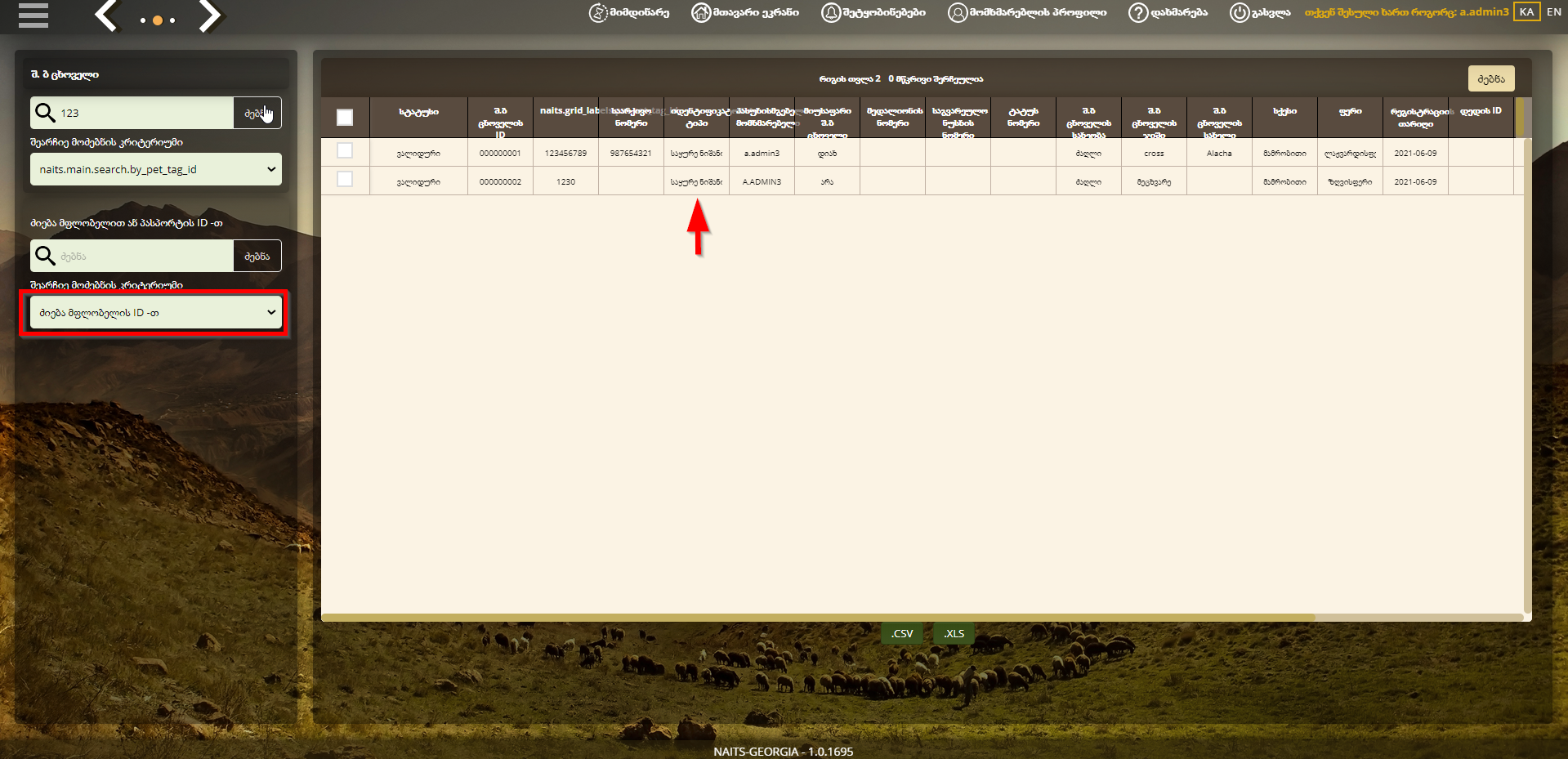Expand the naits.main.search.by_pet_tag_id dropdown
Viewport: 1568px width, 759px height.
(x=156, y=169)
